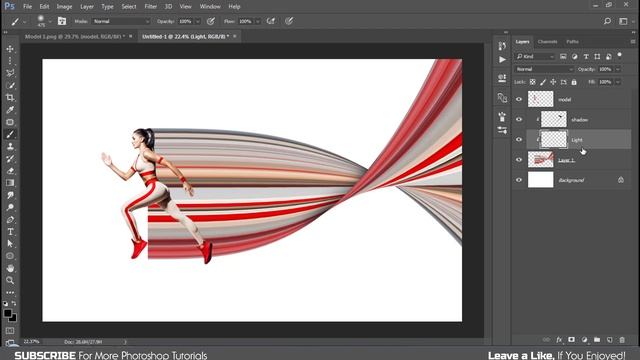640x360 pixels.
Task: Open the Filter menu
Action: (x=151, y=7)
